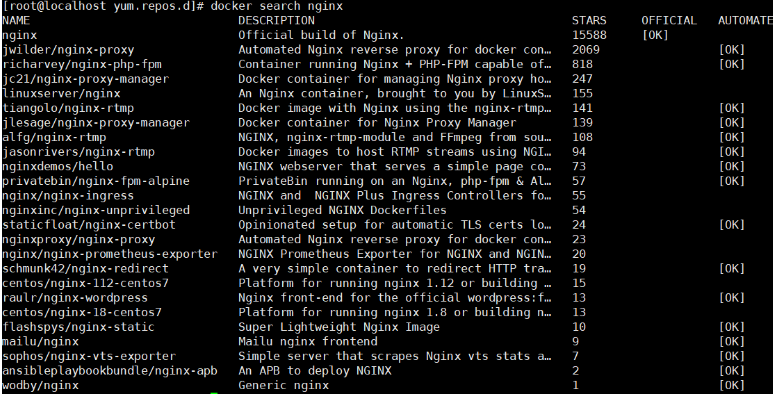Image resolution: width=773 pixels, height=395 pixels.
Task: Click the 'docker search nginx' command text
Action: tap(276, 6)
